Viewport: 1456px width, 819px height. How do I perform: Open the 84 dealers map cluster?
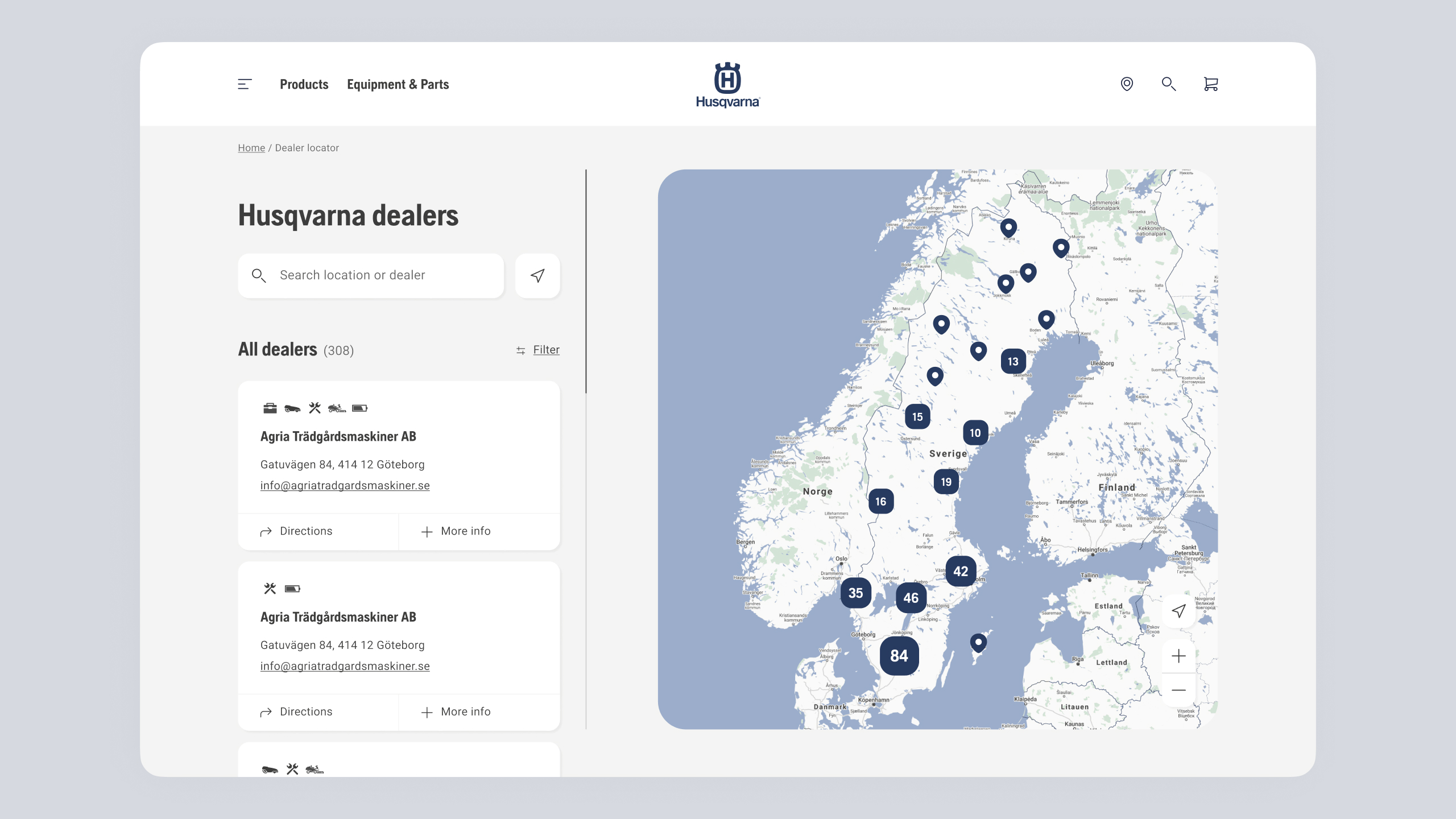pos(899,656)
